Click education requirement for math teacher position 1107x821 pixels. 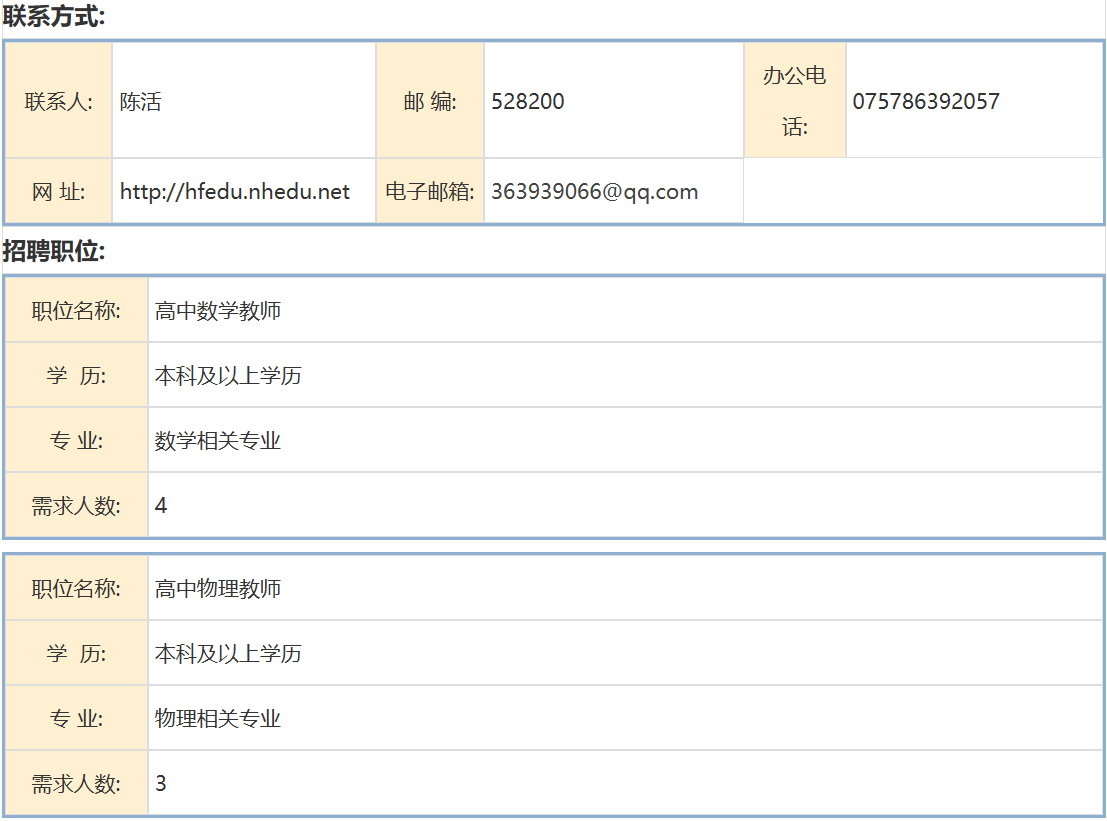point(228,376)
